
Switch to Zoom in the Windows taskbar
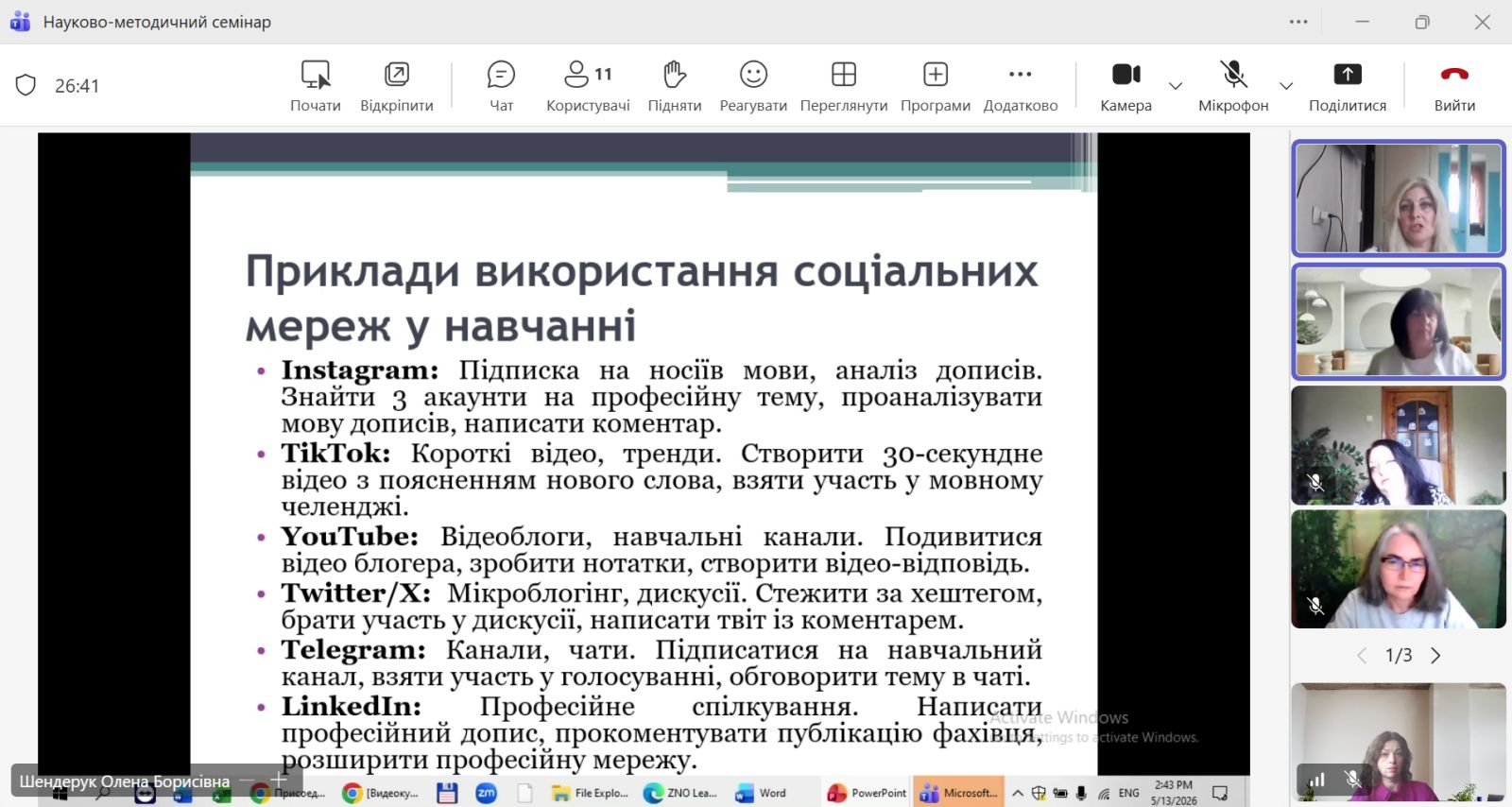(486, 793)
